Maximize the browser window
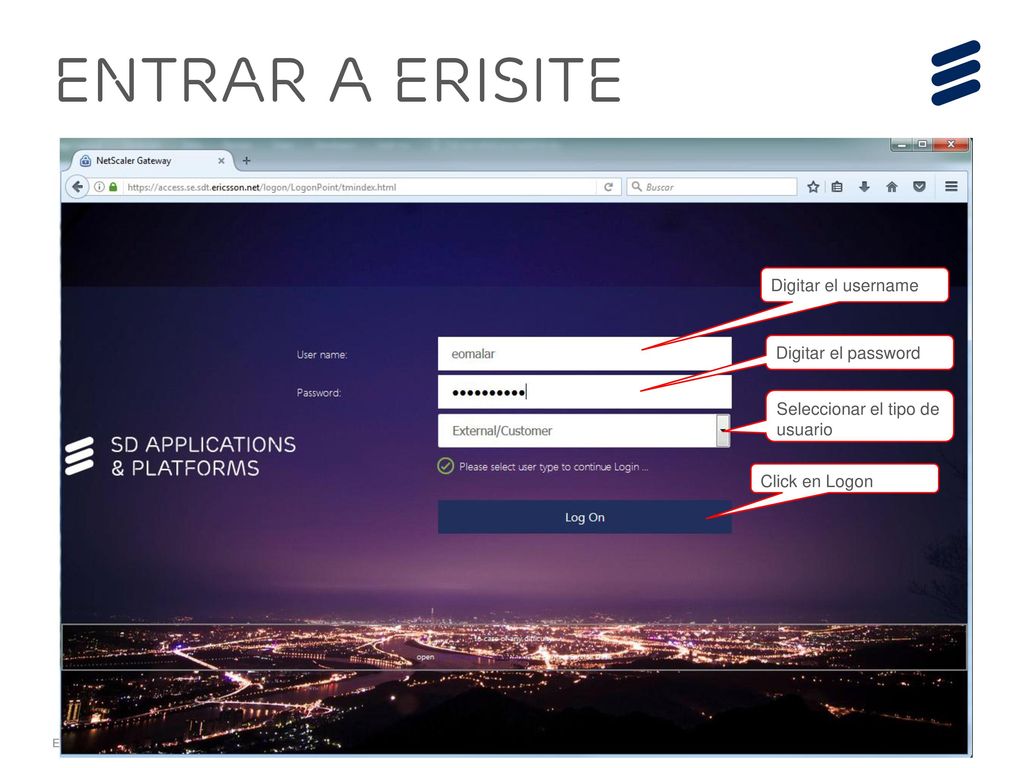 (x=922, y=144)
